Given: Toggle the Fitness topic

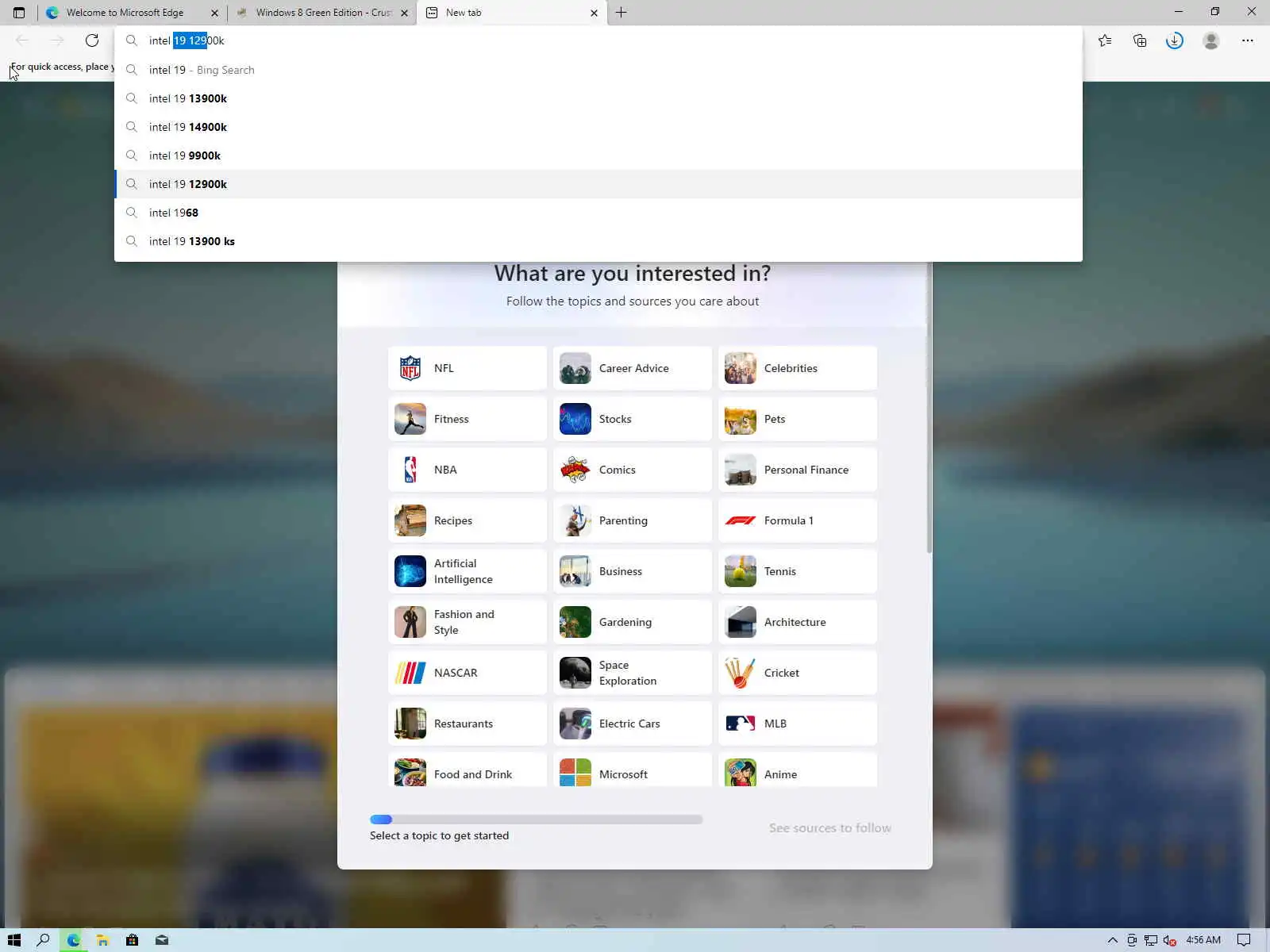Looking at the screenshot, I should coord(468,419).
